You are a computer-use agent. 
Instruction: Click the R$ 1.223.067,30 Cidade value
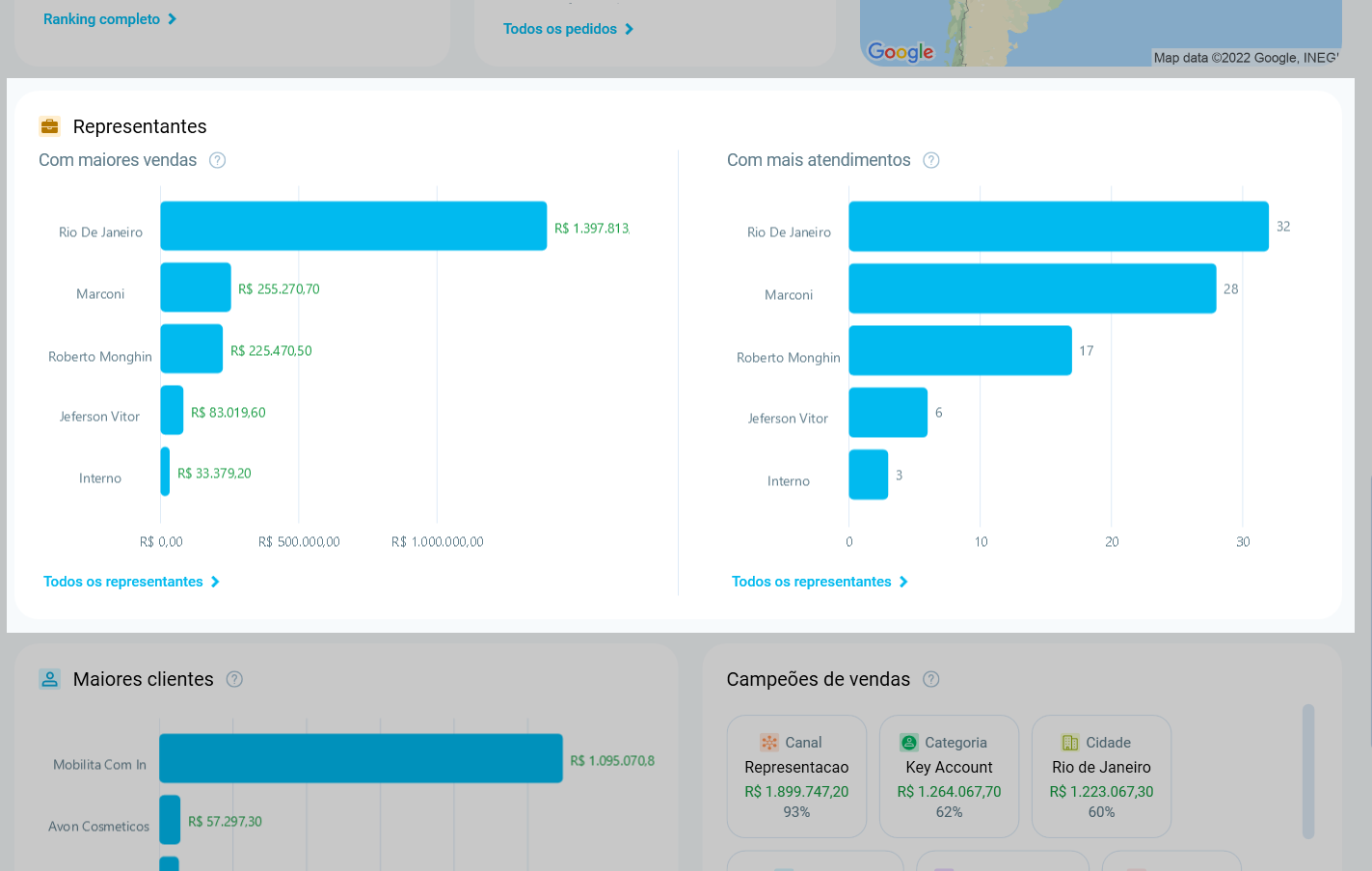coord(1101,792)
